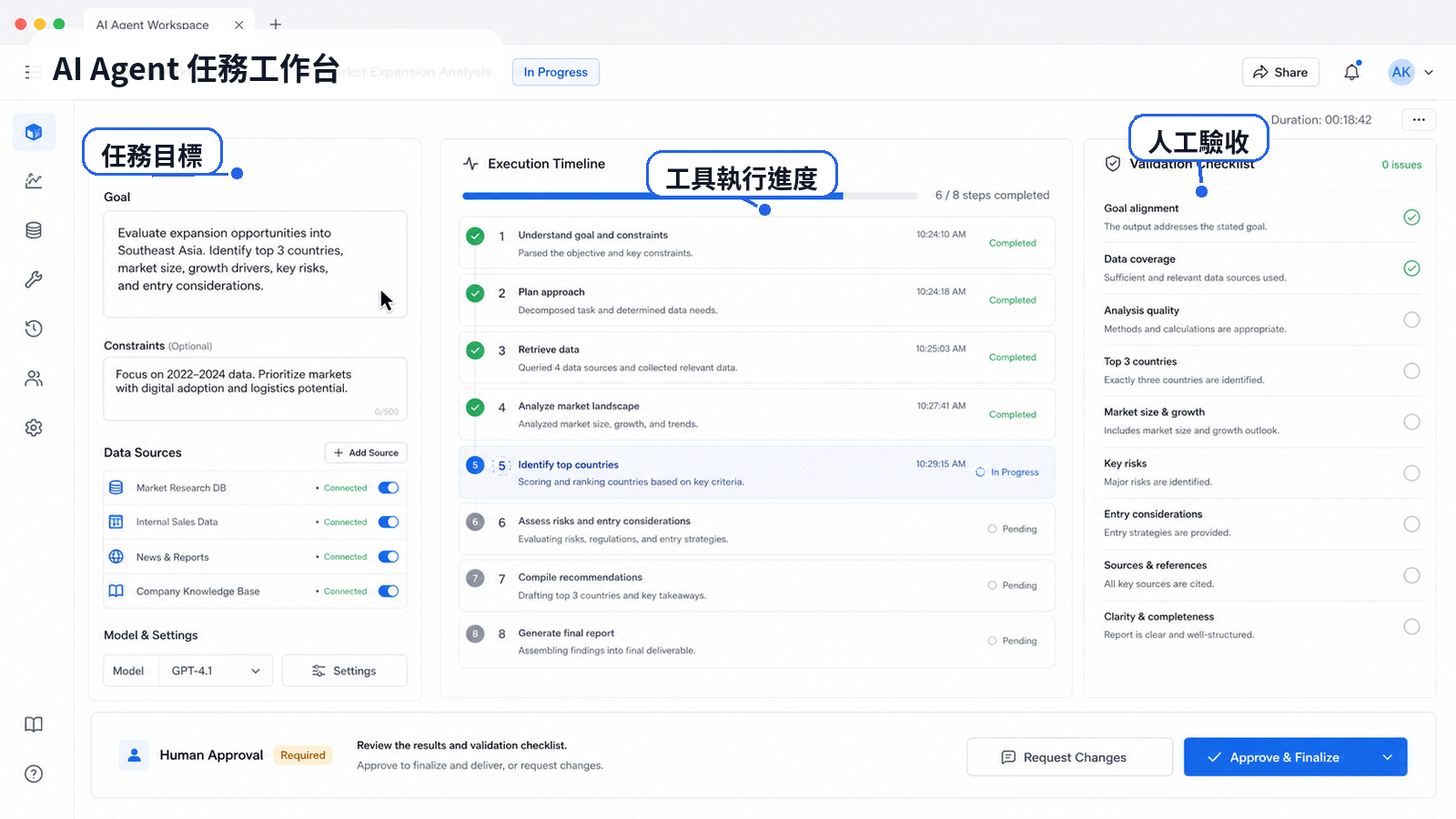Click the AK user avatar

(x=1401, y=72)
